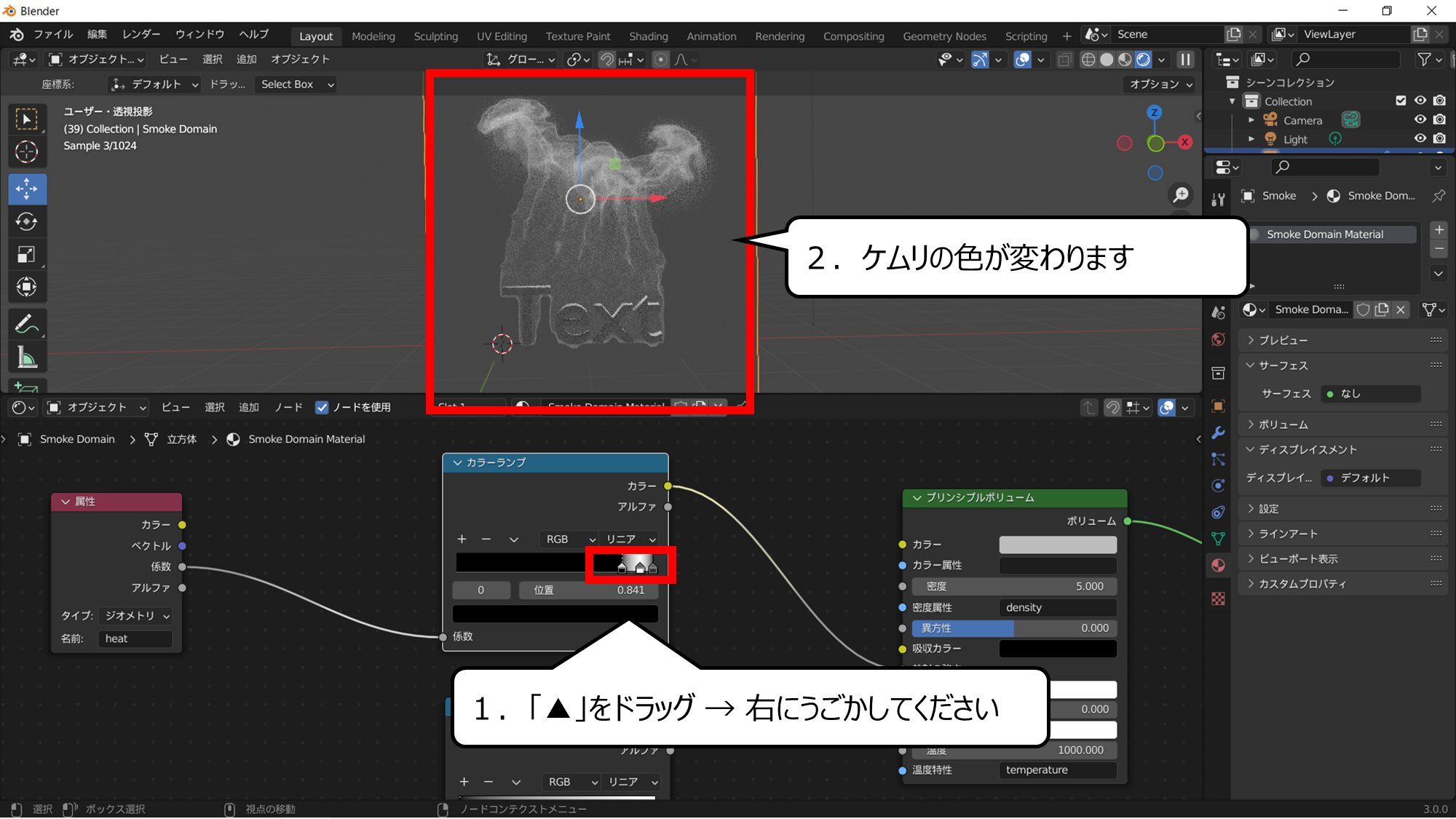Toggle snapping magnet in viewport header
The height and width of the screenshot is (819, 1456).
pos(606,60)
